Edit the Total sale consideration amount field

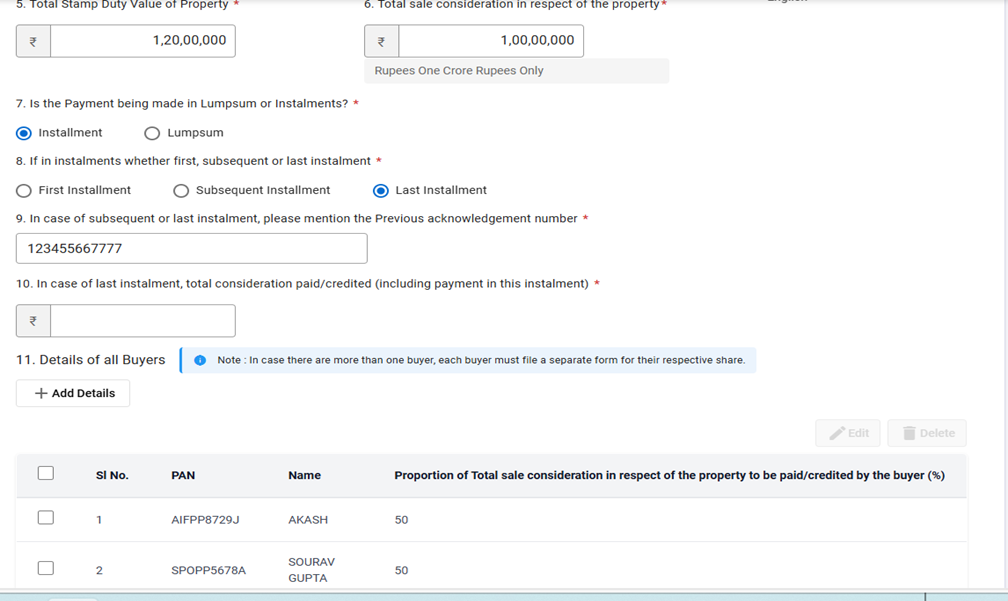coord(490,41)
